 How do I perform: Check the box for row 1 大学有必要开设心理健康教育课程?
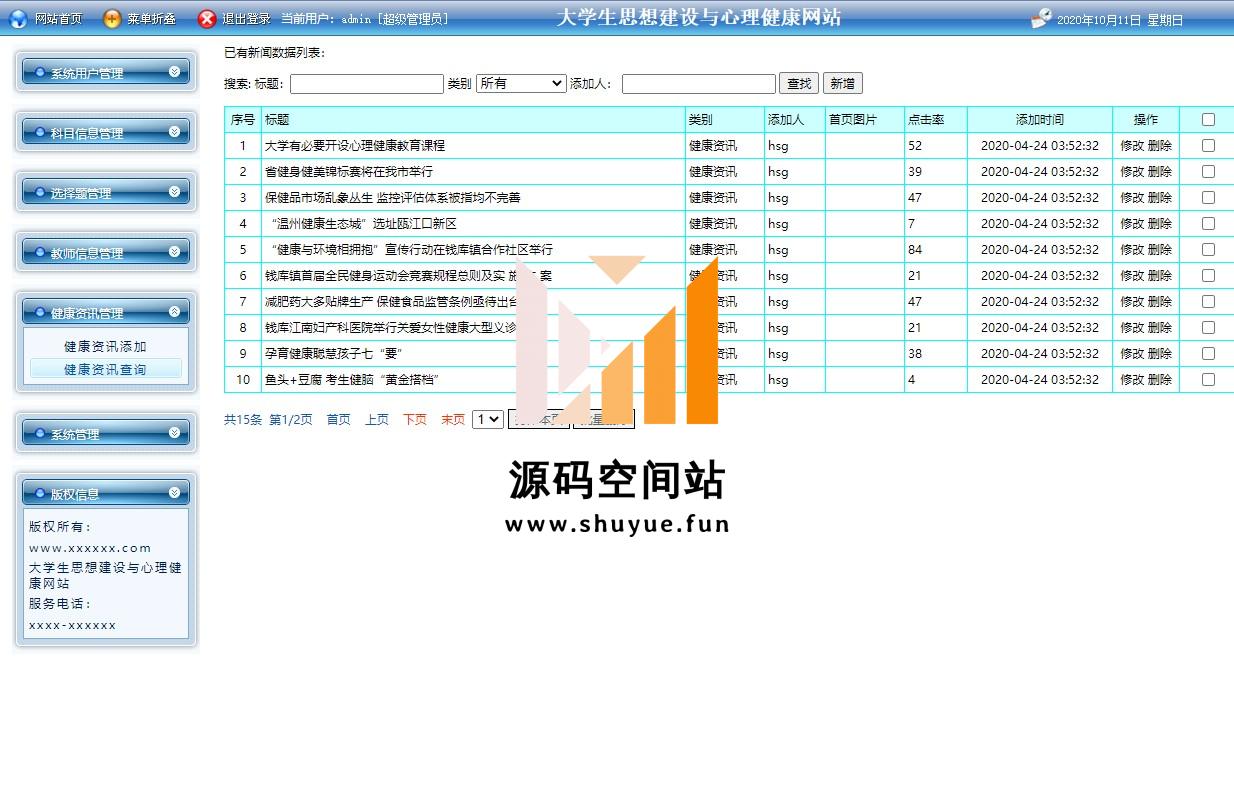pyautogui.click(x=1208, y=145)
